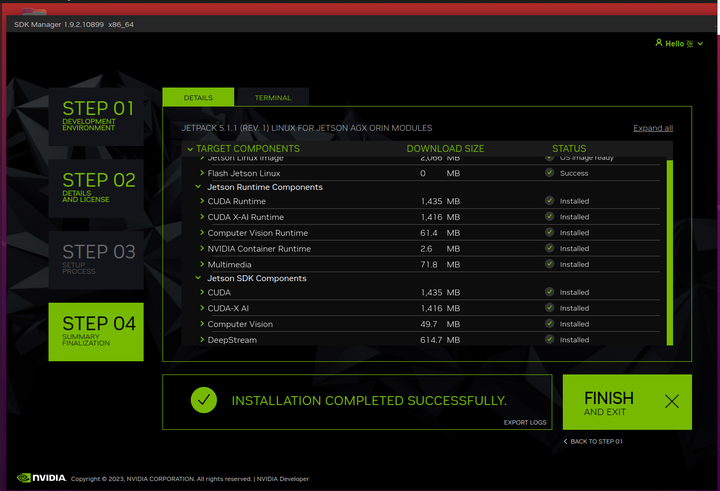Expand the CUDA-X AI row
Image resolution: width=720 pixels, height=491 pixels.
pos(202,308)
